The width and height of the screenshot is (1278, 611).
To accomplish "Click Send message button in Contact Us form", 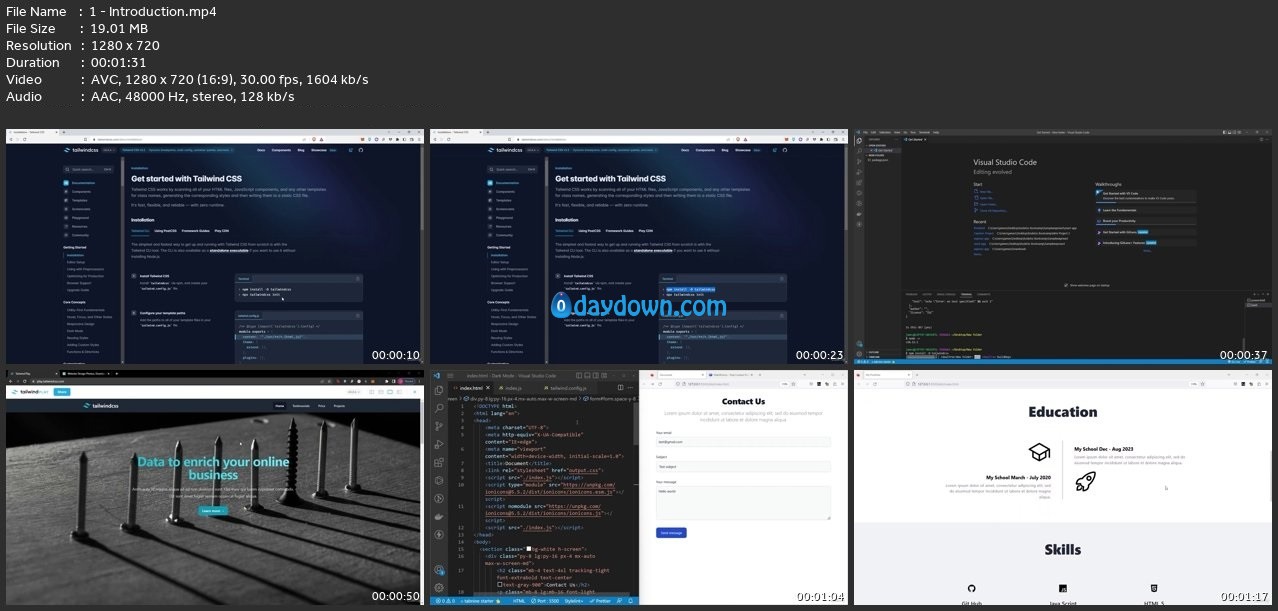I will click(x=671, y=533).
